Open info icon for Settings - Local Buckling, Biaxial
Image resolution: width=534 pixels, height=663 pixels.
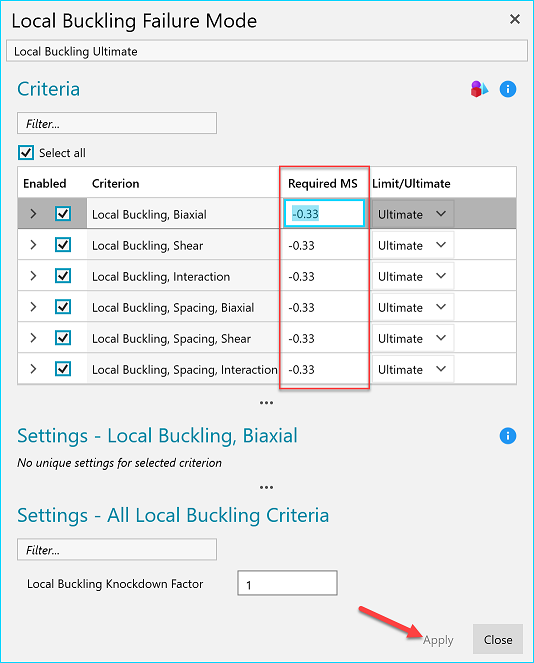[508, 436]
